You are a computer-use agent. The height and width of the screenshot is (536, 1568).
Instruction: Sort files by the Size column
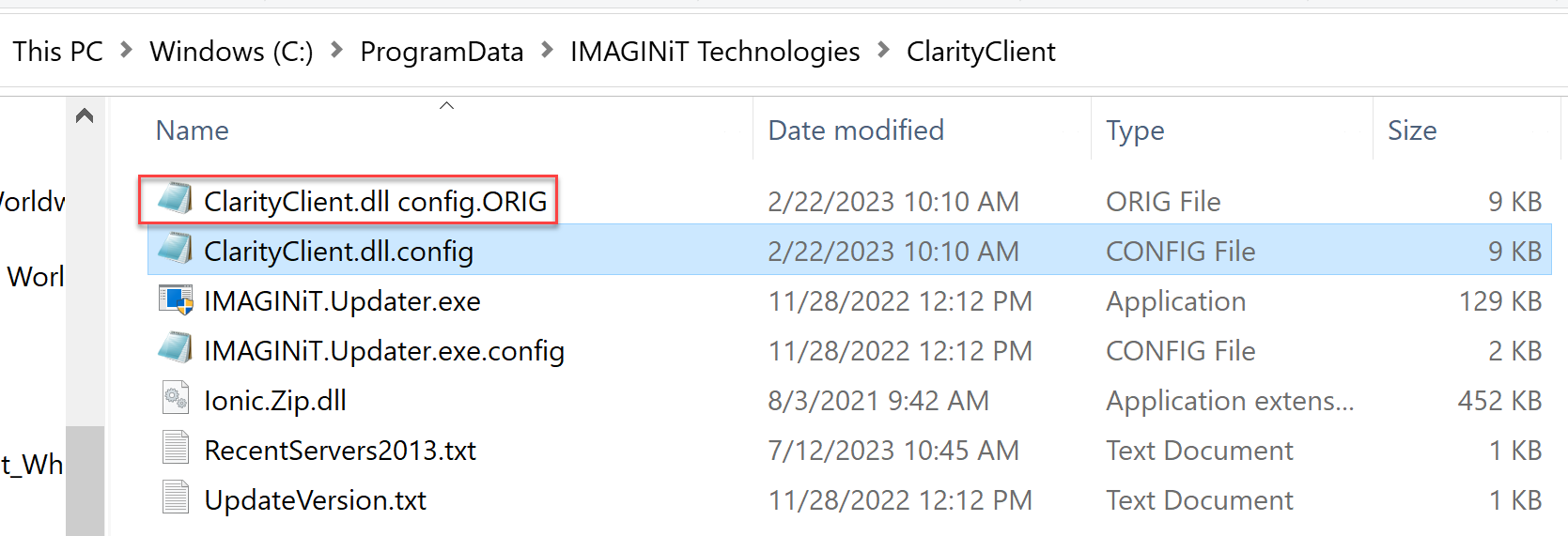pyautogui.click(x=1412, y=130)
